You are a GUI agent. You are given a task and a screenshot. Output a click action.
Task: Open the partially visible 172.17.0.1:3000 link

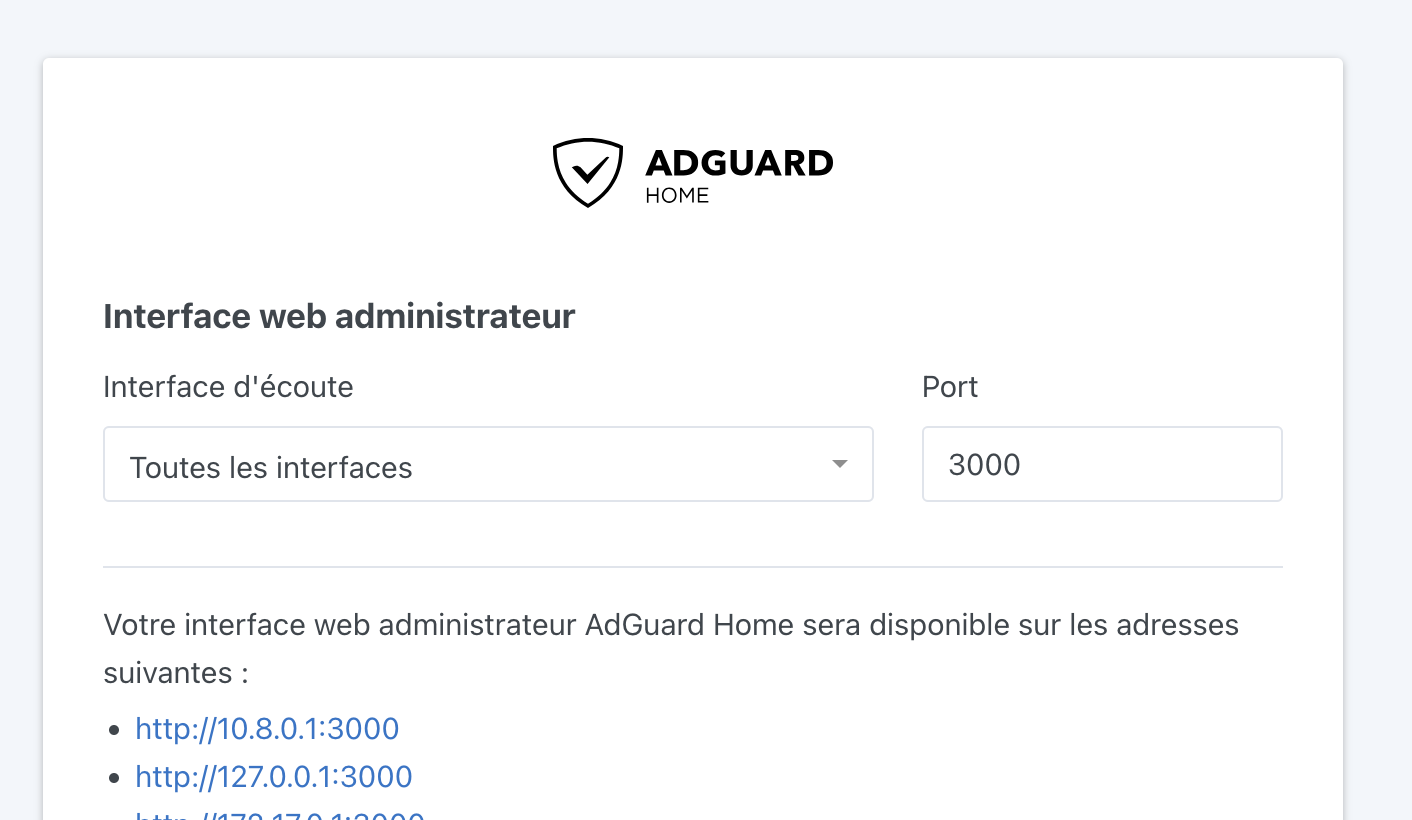(280, 815)
